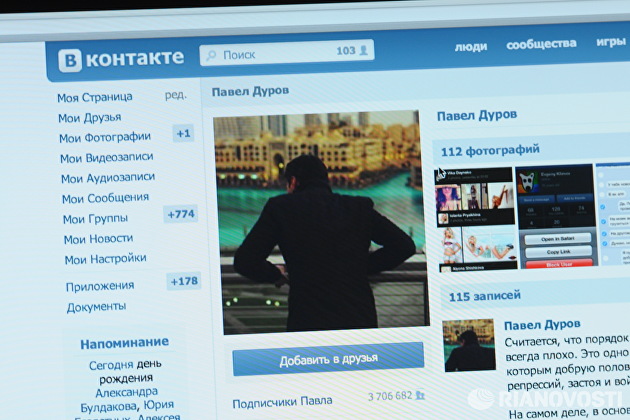Screen dimensions: 630x420
Task: Open Мои Настройки
Action: point(105,259)
